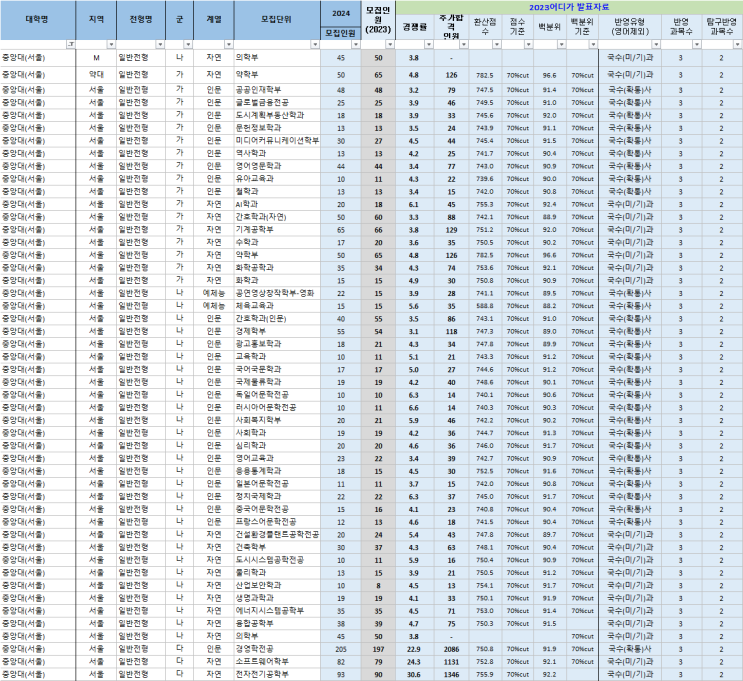The height and width of the screenshot is (681, 743).
Task: Select the 30.6 경쟁률 value cell
Action: coord(415,674)
